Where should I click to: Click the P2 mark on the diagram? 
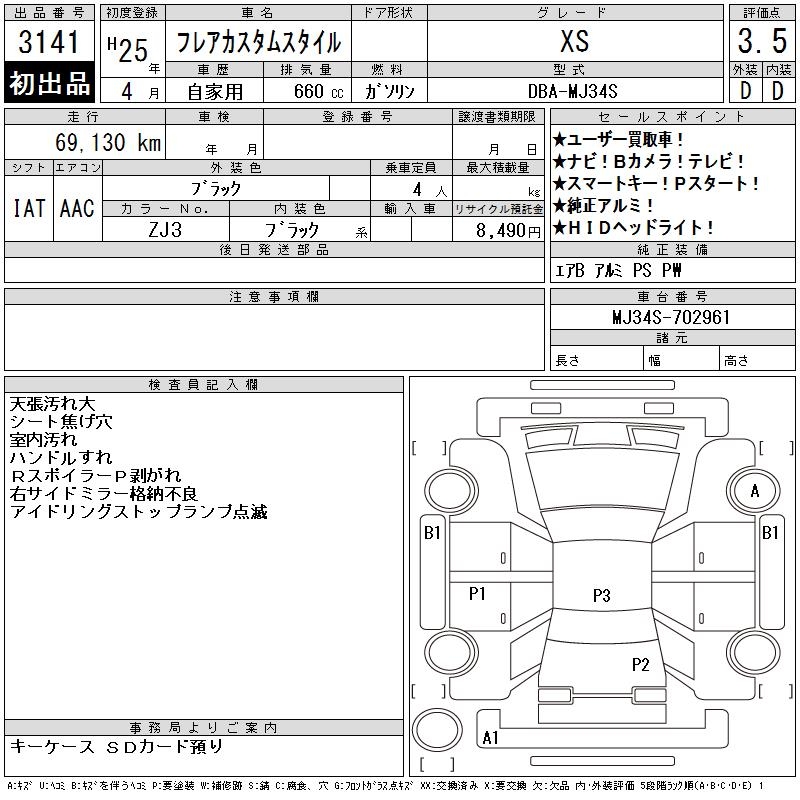pyautogui.click(x=640, y=665)
